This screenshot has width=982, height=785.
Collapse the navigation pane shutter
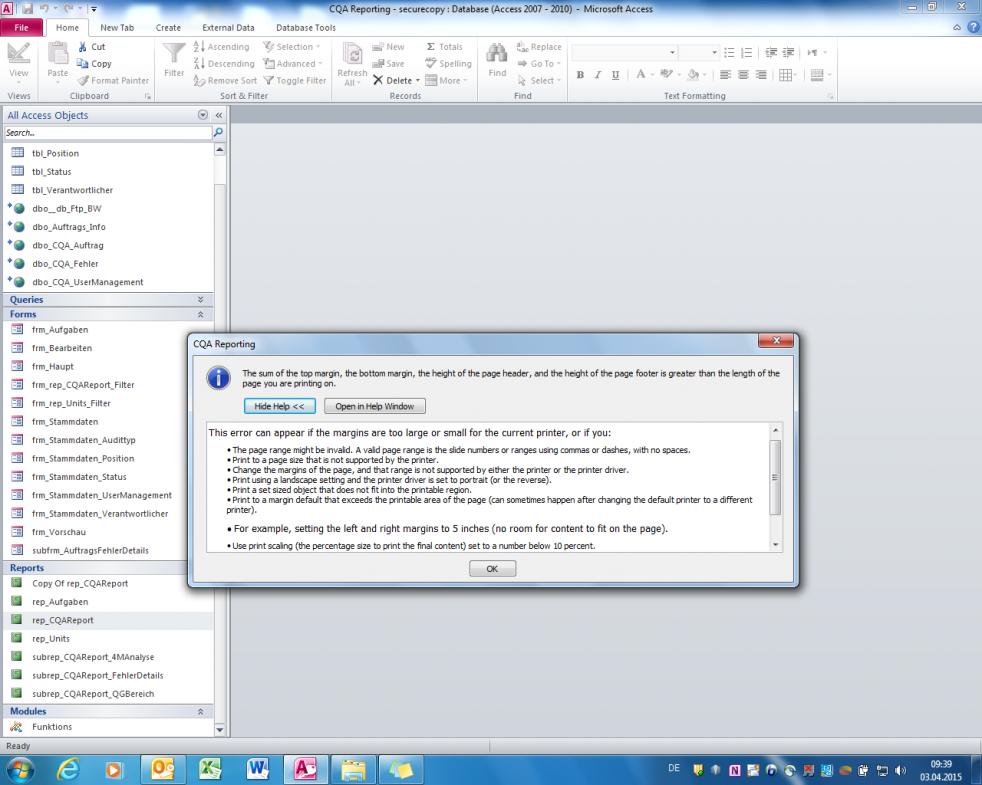tap(219, 115)
